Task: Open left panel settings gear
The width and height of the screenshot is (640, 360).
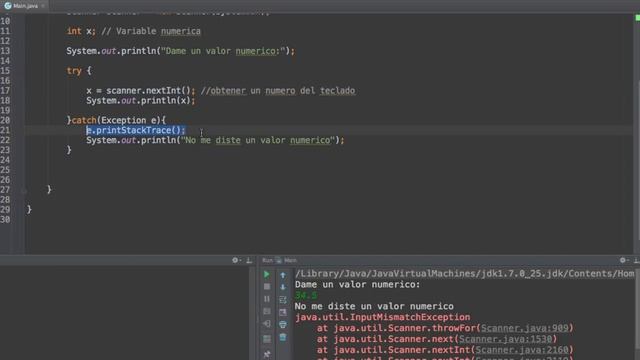Action: (236, 260)
